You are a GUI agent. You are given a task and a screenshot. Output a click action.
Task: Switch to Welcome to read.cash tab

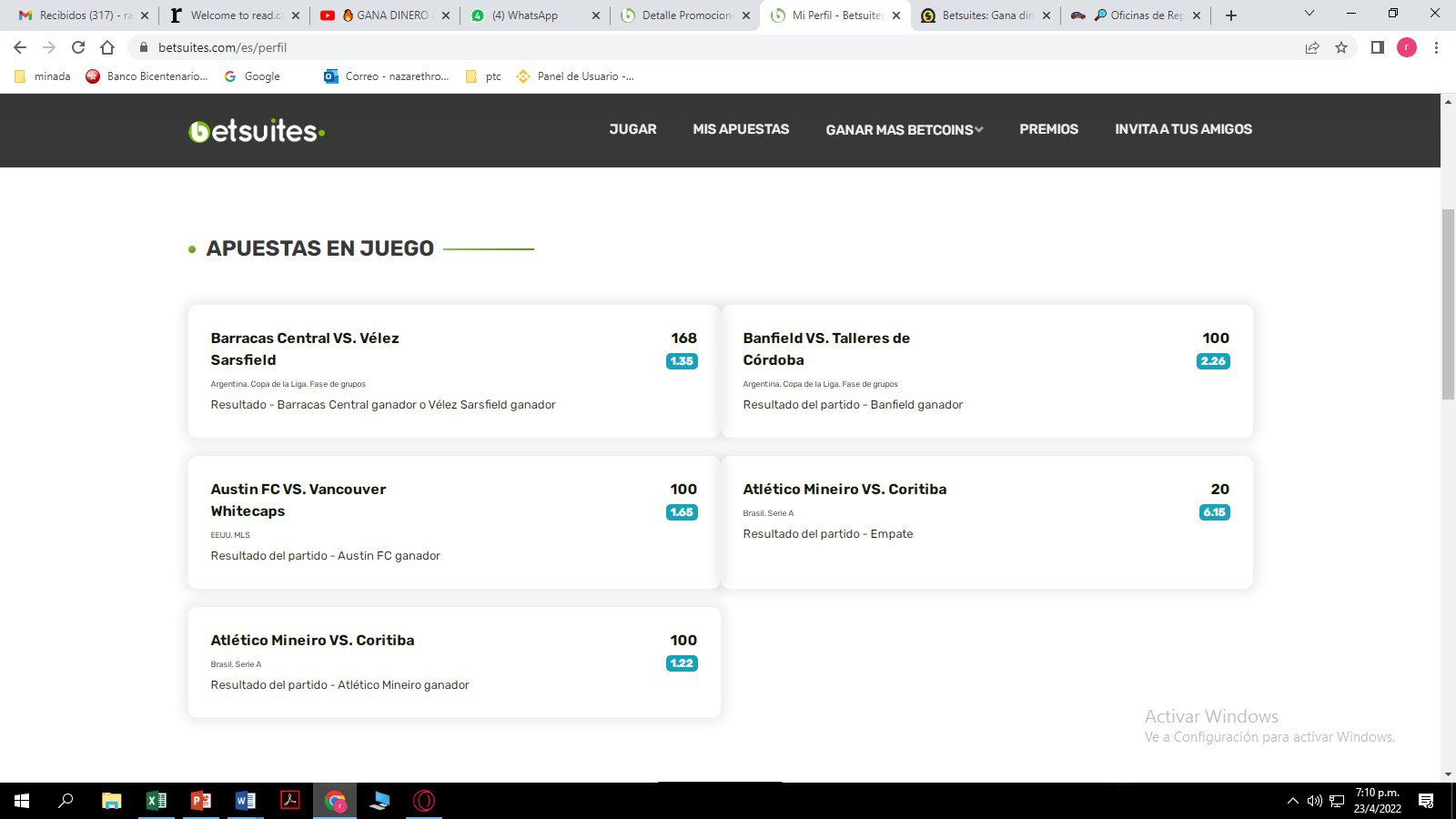[x=234, y=15]
